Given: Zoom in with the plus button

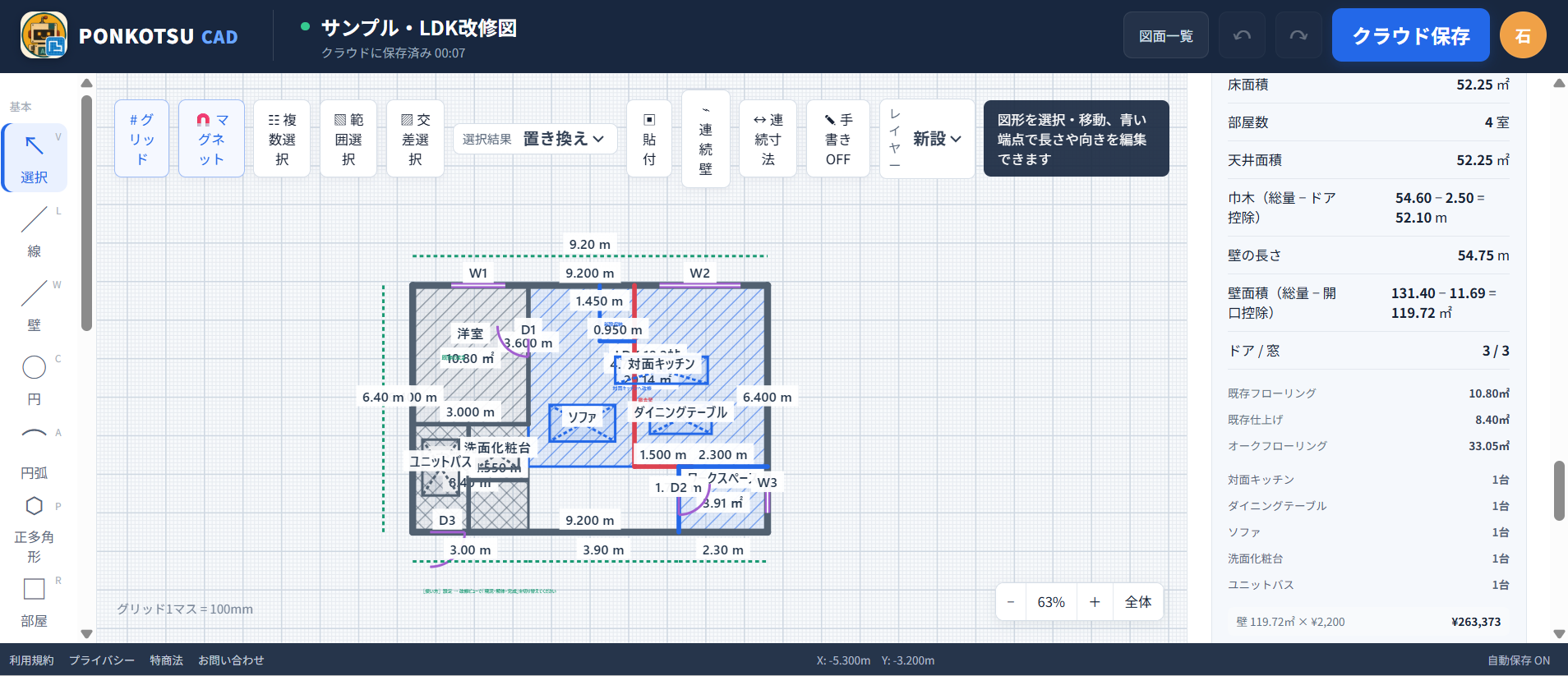Looking at the screenshot, I should 1095,602.
